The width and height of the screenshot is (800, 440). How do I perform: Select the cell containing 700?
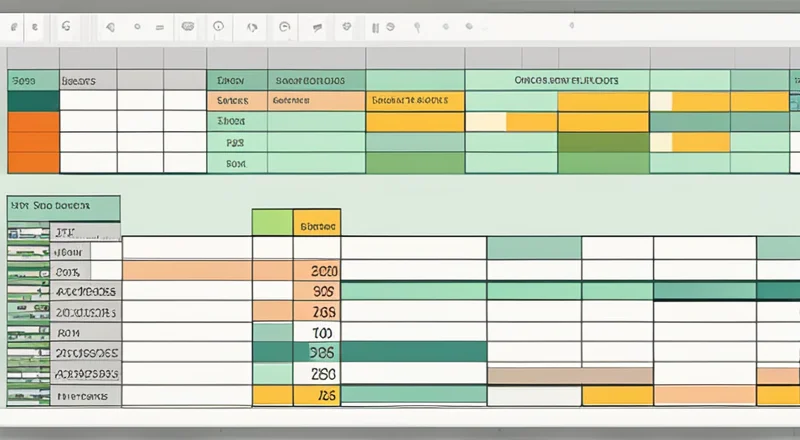(318, 332)
